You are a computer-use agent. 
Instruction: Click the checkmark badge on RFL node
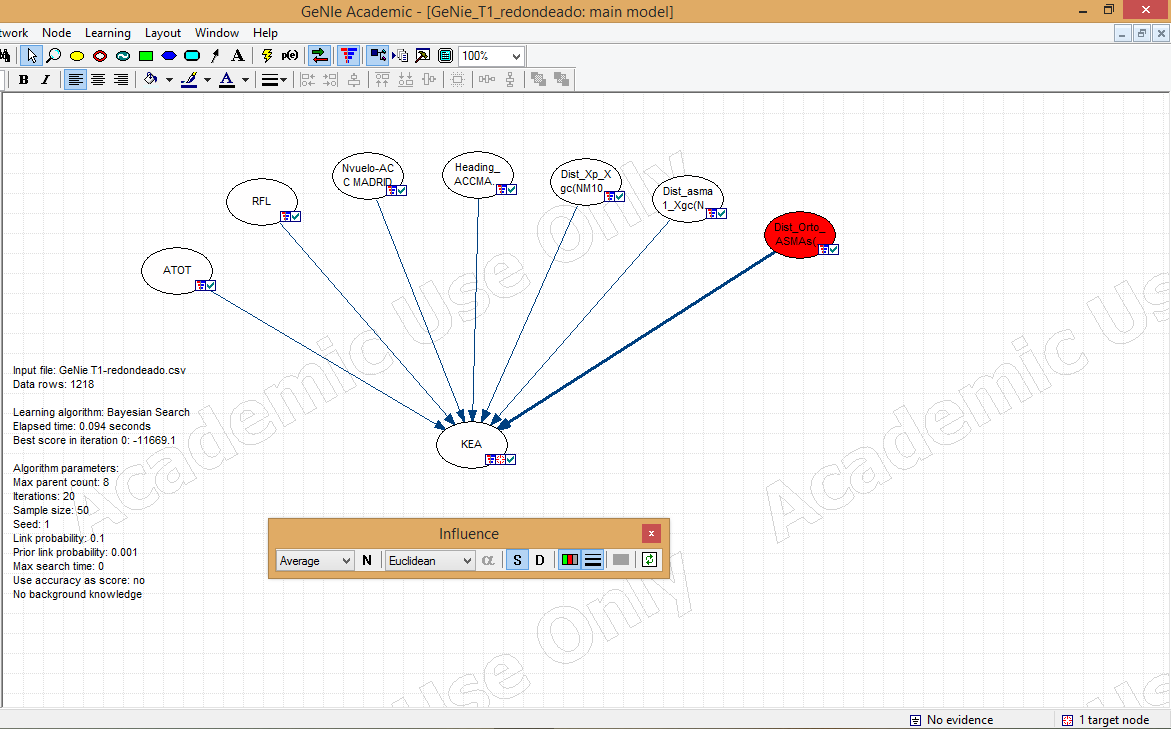[x=296, y=216]
